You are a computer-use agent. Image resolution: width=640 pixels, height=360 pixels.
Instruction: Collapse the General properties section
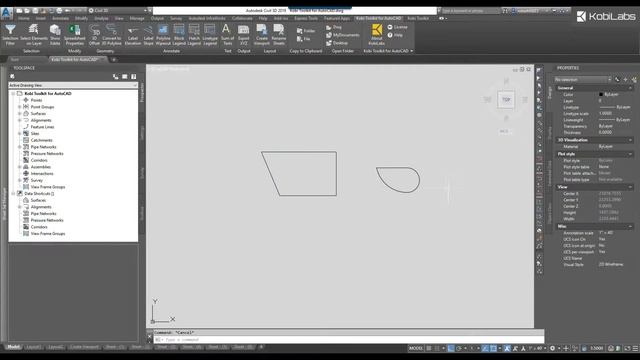point(630,88)
